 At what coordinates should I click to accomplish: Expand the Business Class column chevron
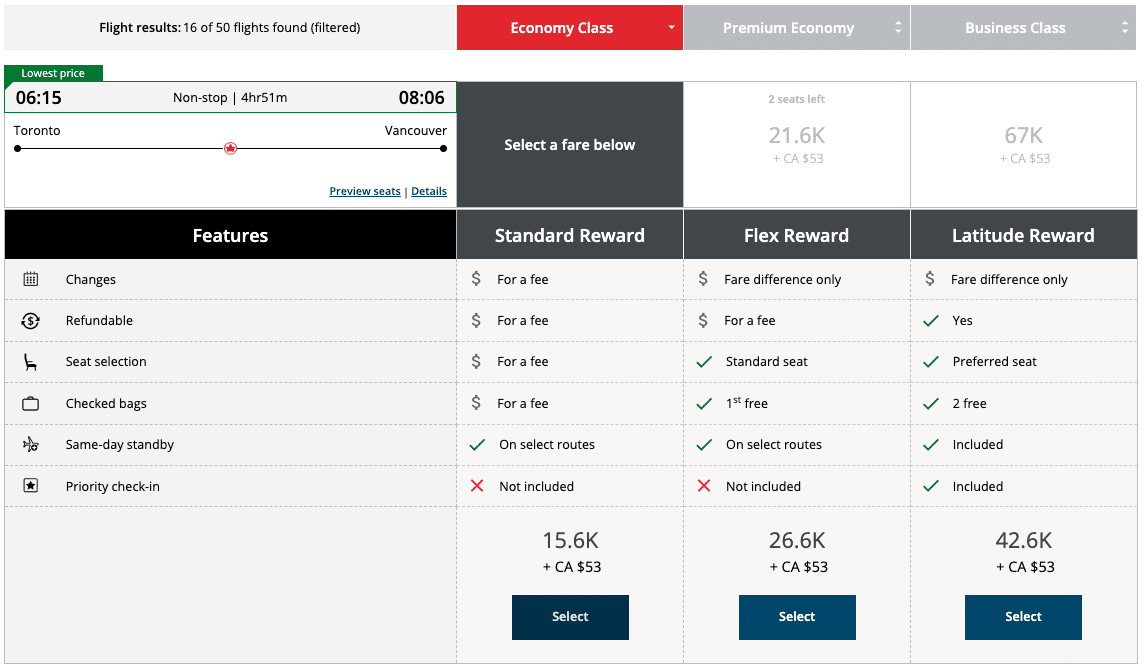[x=1124, y=27]
